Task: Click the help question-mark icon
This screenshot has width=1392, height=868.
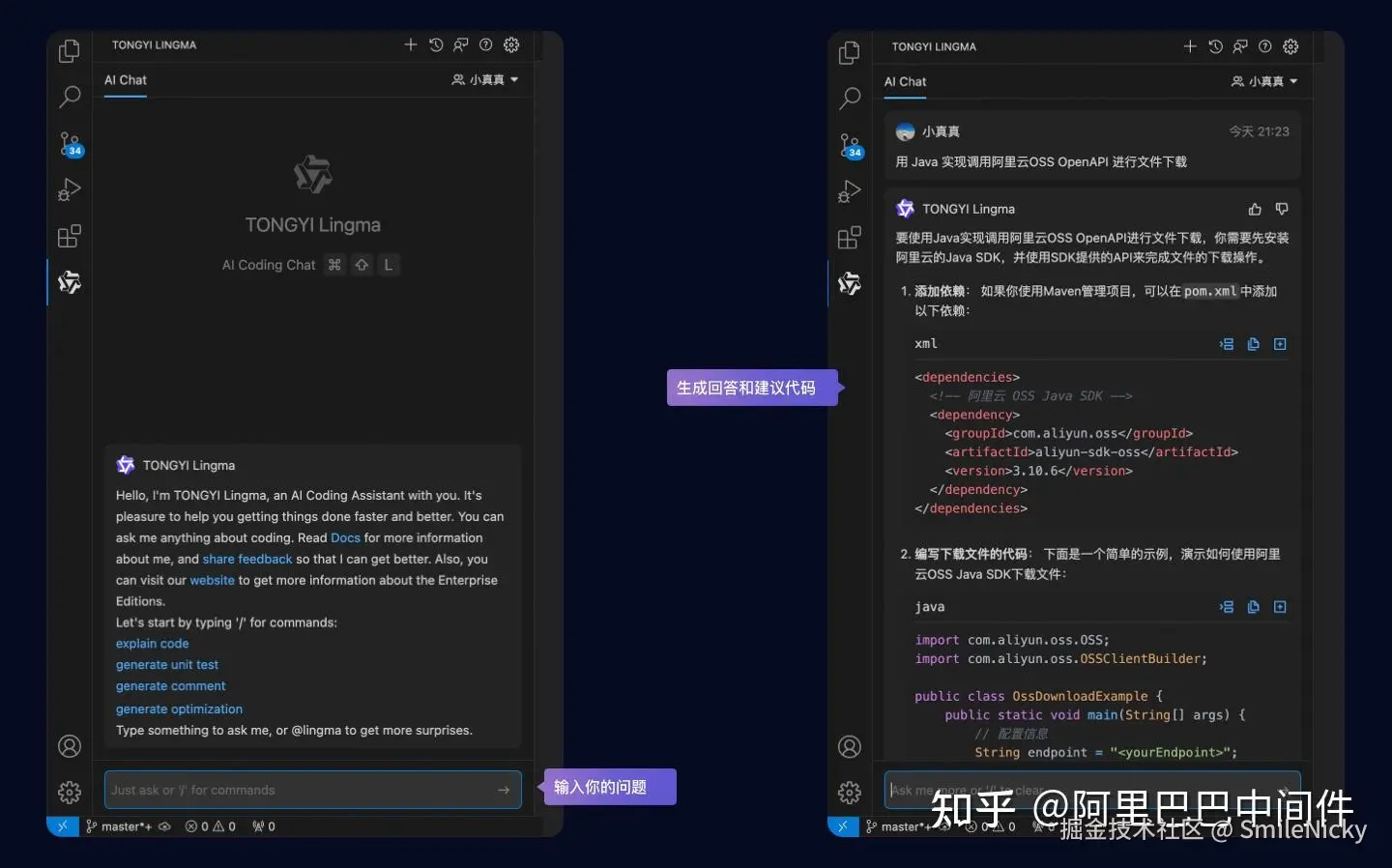Action: pos(486,44)
